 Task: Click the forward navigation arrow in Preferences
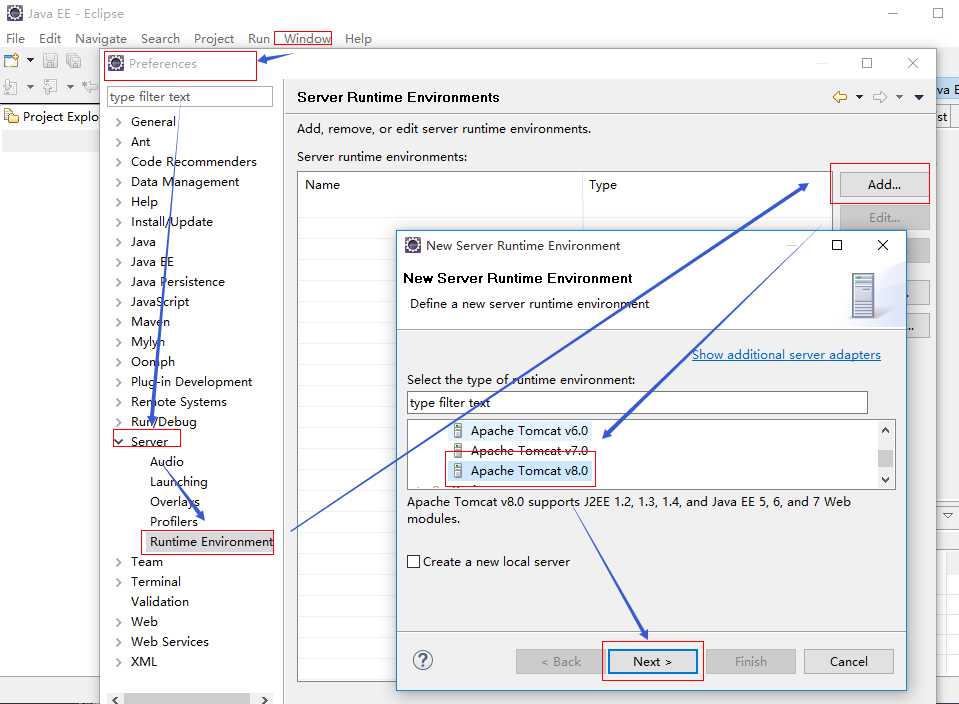click(880, 97)
